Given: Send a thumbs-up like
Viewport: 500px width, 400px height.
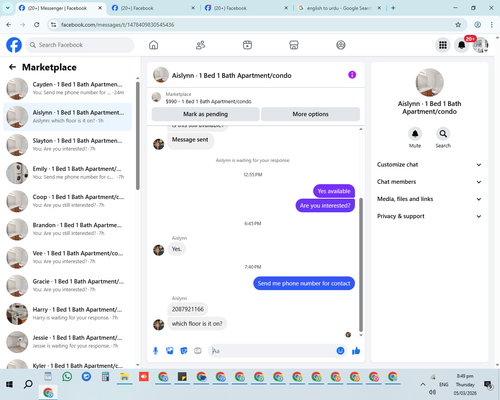Looking at the screenshot, I should pos(356,351).
